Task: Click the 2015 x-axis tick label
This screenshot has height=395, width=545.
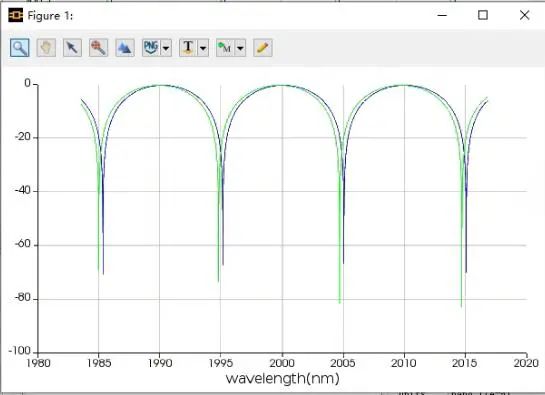Action: (465, 363)
